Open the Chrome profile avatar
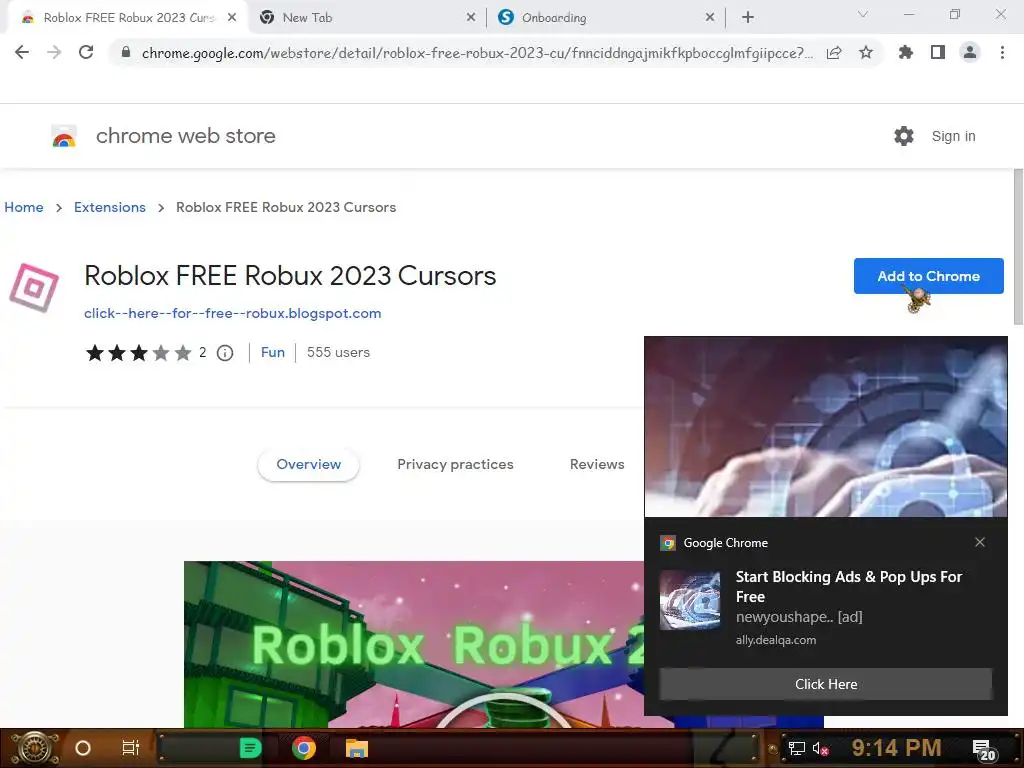The image size is (1024, 768). click(x=970, y=52)
